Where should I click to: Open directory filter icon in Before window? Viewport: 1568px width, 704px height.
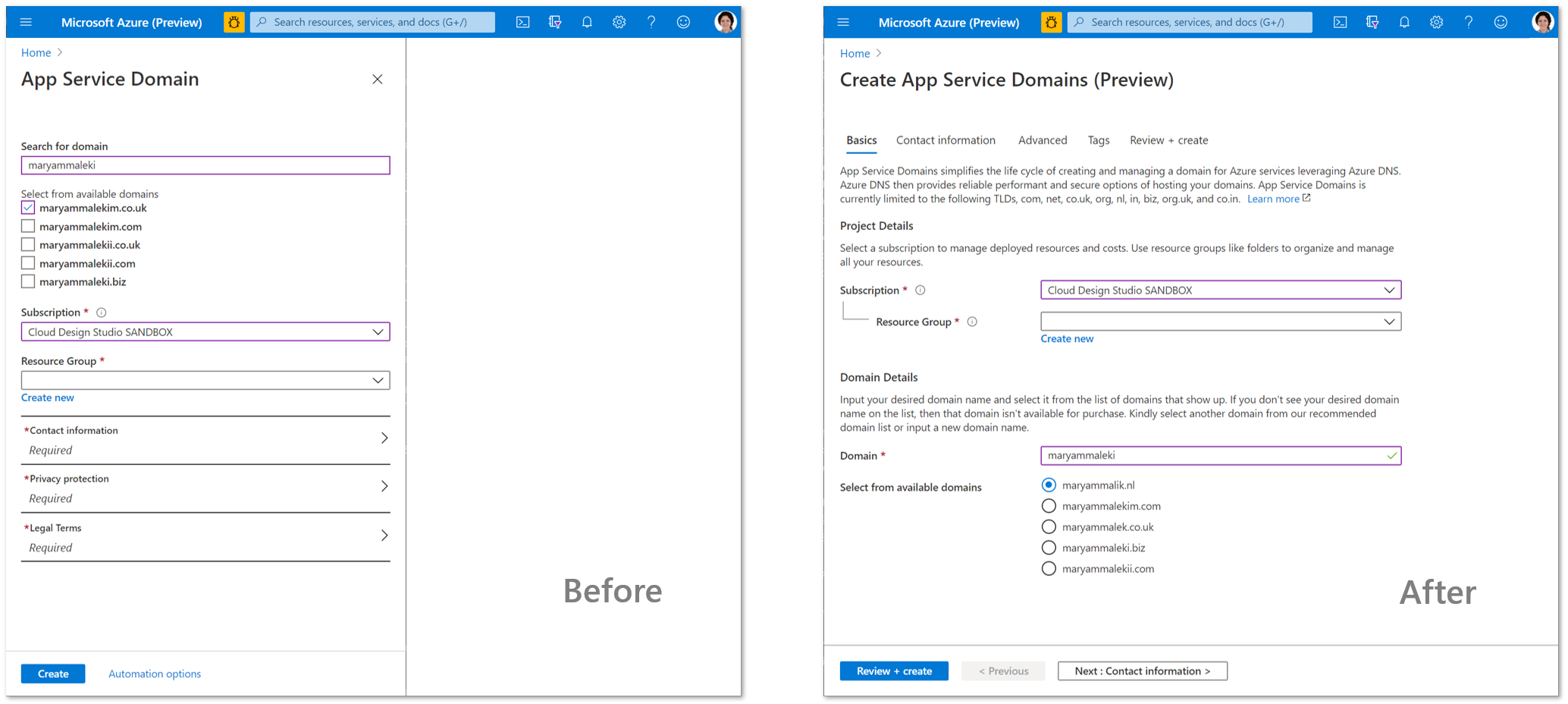pos(555,22)
